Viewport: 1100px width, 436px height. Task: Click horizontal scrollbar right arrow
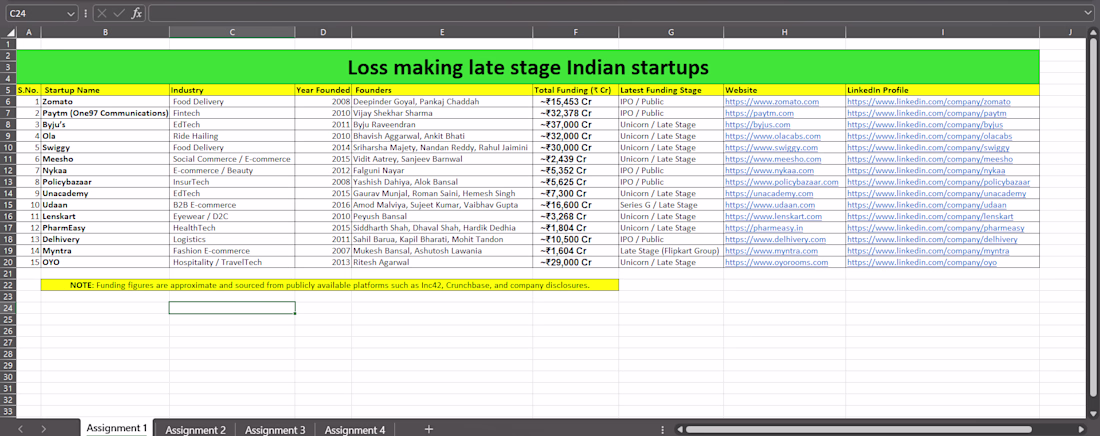(x=1081, y=429)
